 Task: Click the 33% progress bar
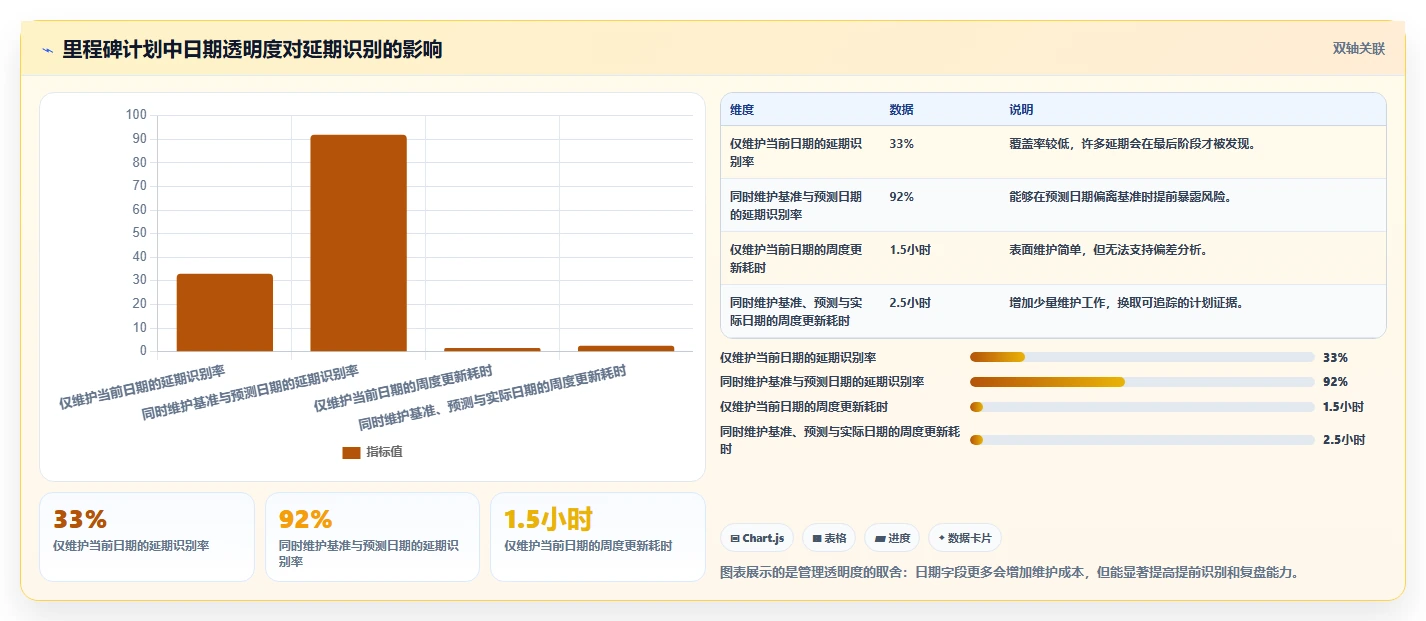[x=1142, y=357]
